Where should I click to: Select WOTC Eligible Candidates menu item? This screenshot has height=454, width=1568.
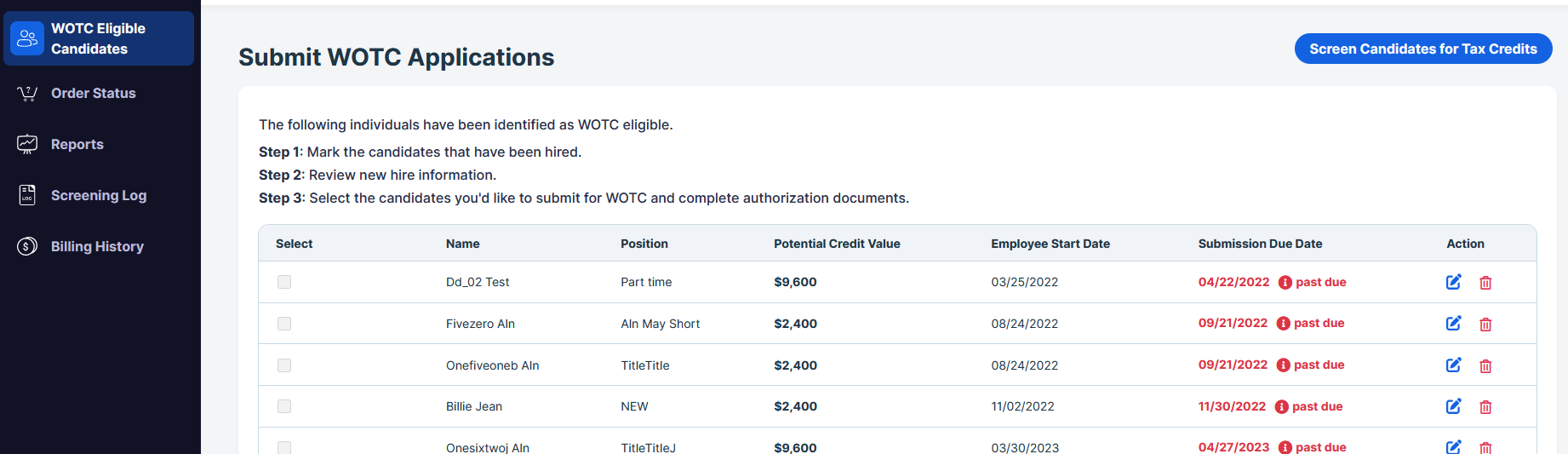[x=99, y=38]
